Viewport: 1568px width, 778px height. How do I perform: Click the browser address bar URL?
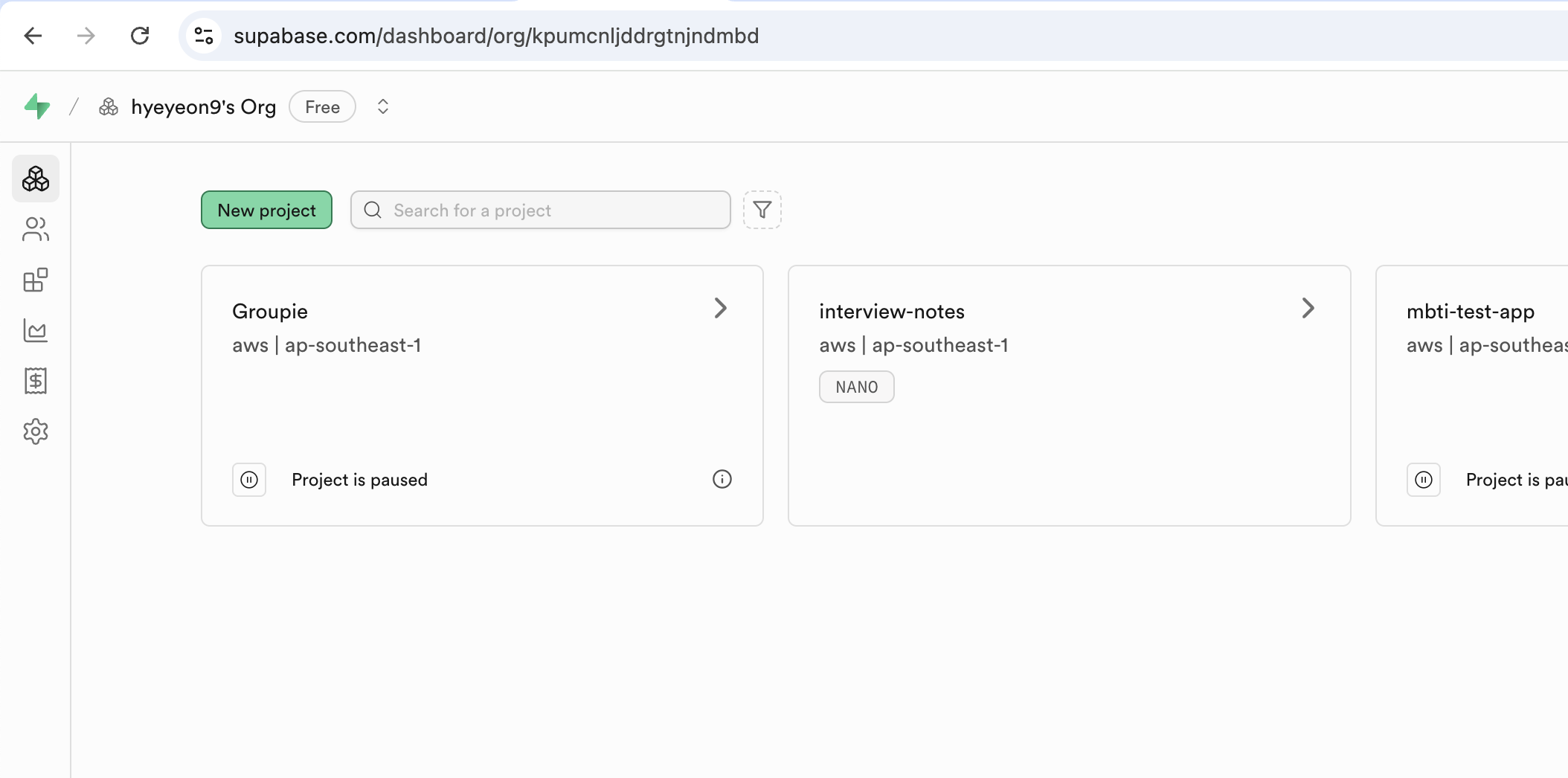(496, 36)
